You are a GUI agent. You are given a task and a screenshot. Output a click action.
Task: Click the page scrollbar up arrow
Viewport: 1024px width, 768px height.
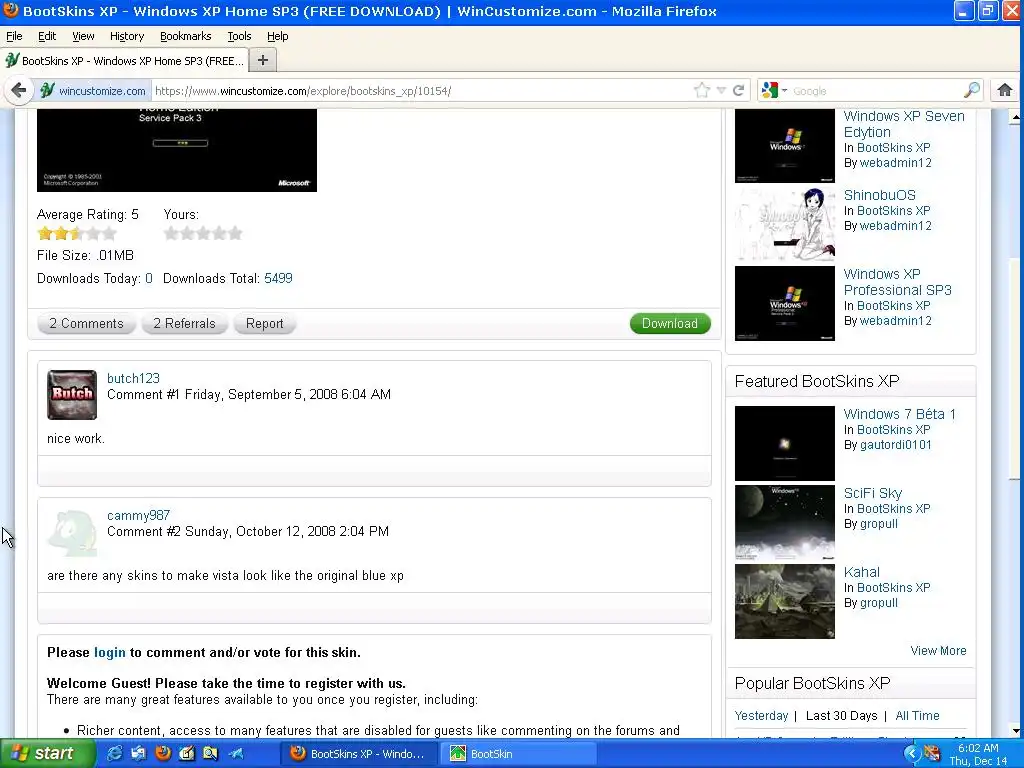[1016, 117]
